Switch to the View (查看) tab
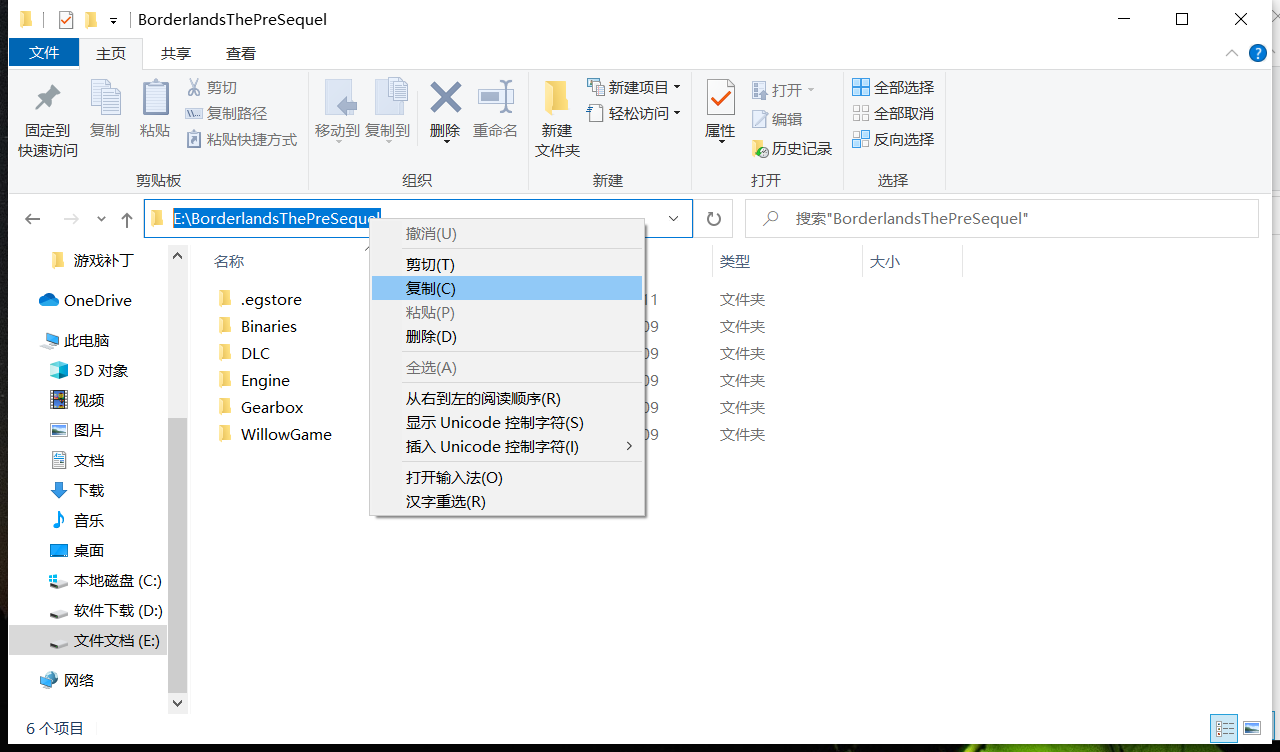 point(240,54)
